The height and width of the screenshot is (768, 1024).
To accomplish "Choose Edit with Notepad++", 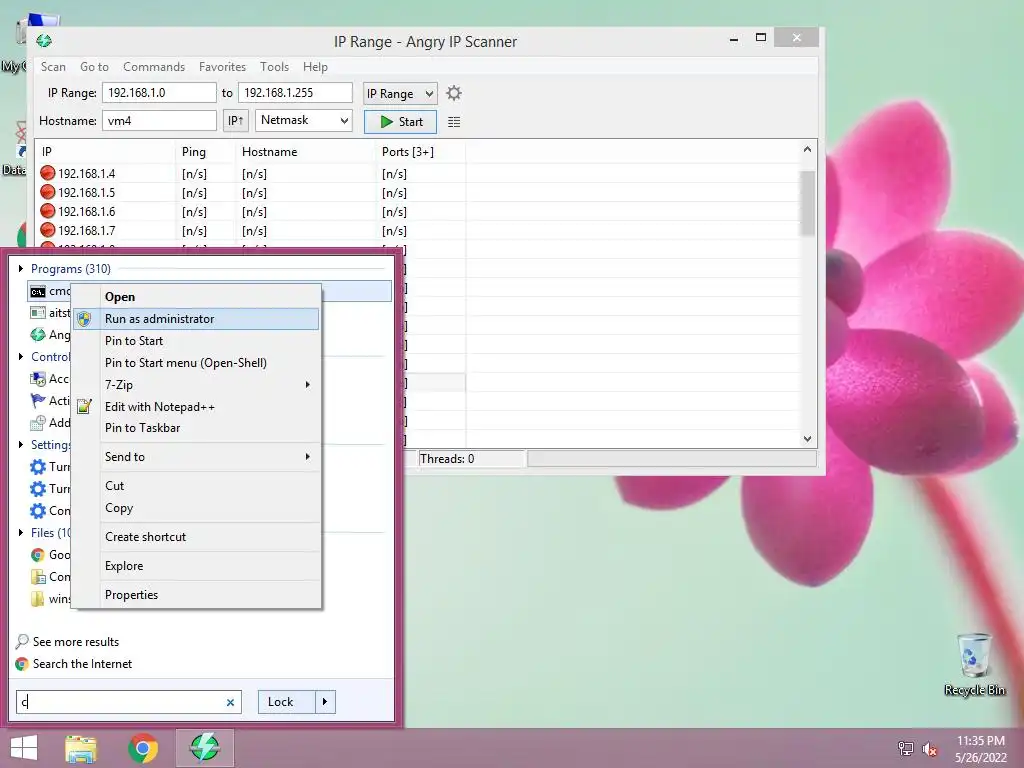I will 196,407.
